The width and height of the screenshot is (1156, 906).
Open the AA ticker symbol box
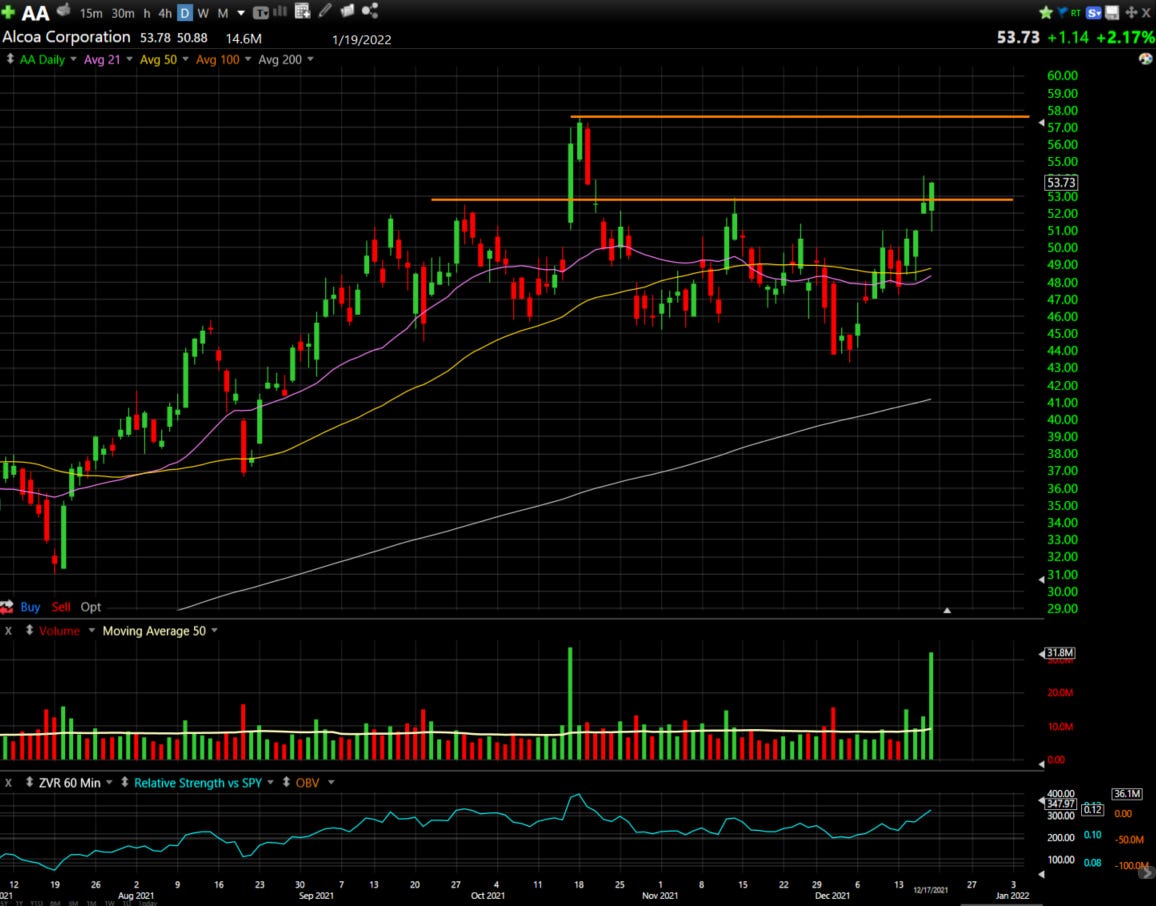pos(35,13)
